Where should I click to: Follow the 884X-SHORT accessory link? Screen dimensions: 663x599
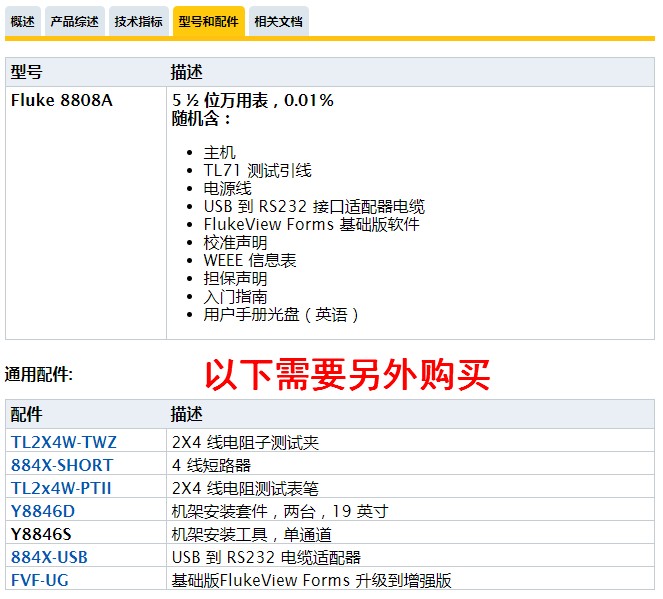click(62, 465)
